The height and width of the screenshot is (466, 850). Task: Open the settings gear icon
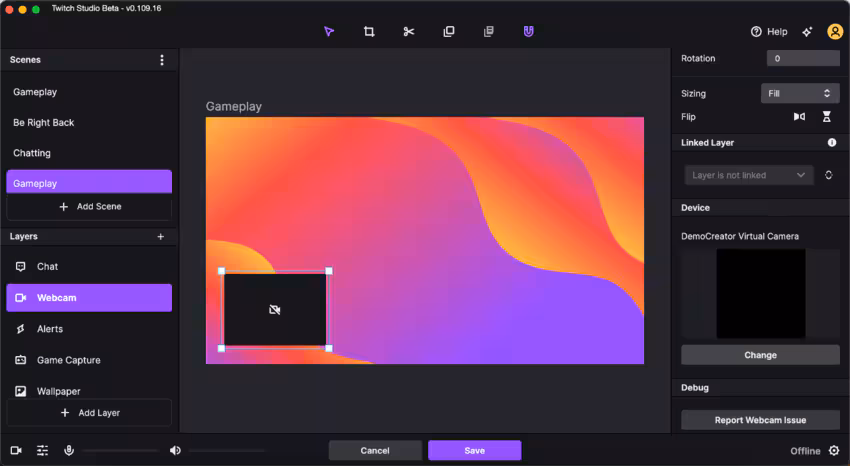tap(834, 450)
